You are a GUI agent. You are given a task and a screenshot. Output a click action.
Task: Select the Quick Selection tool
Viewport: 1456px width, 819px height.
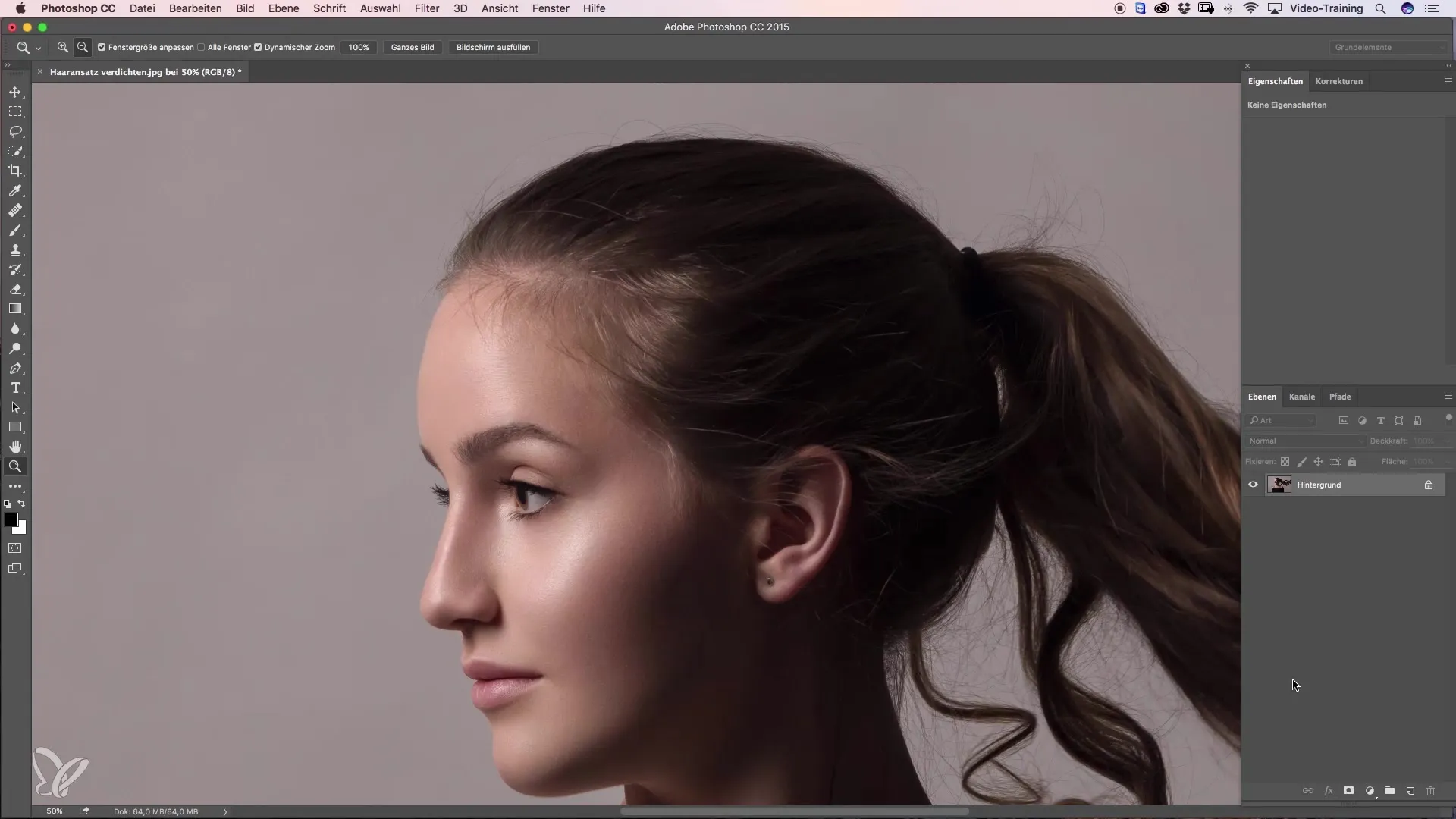tap(15, 151)
